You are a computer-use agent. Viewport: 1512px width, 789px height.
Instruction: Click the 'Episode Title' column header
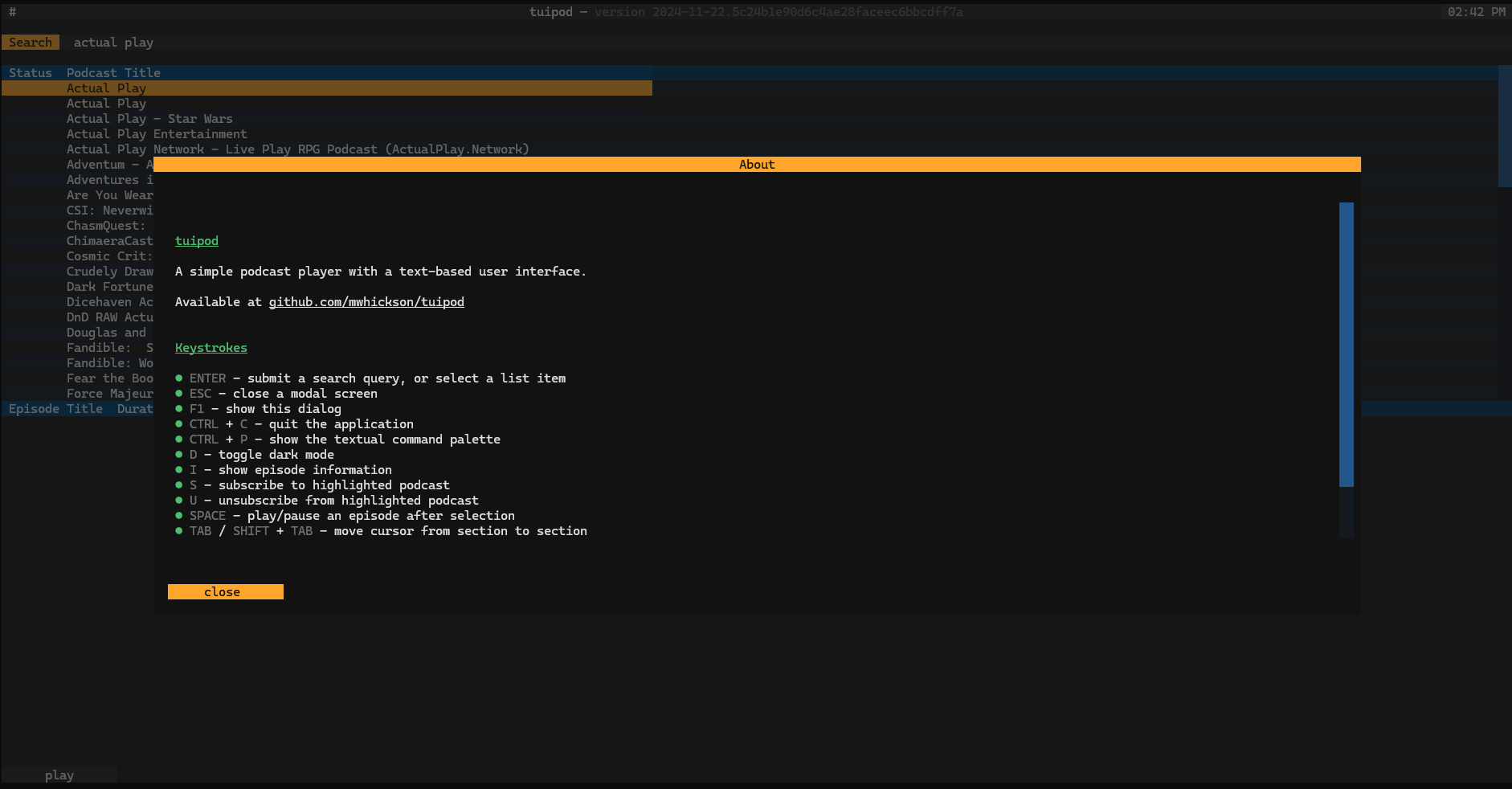(55, 409)
